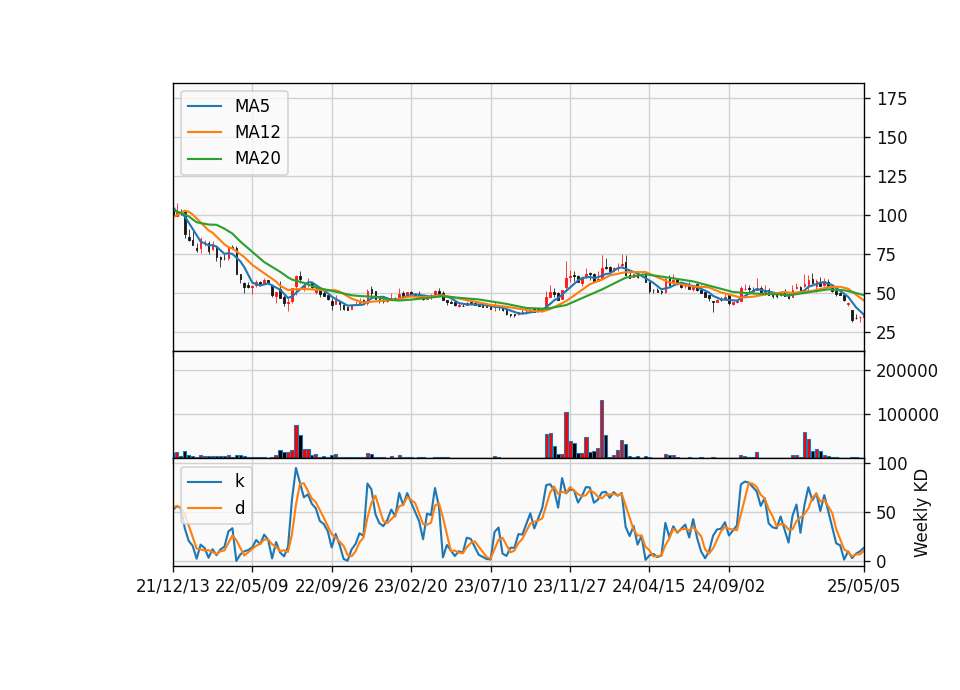Click the 75 price axis label

(887, 255)
